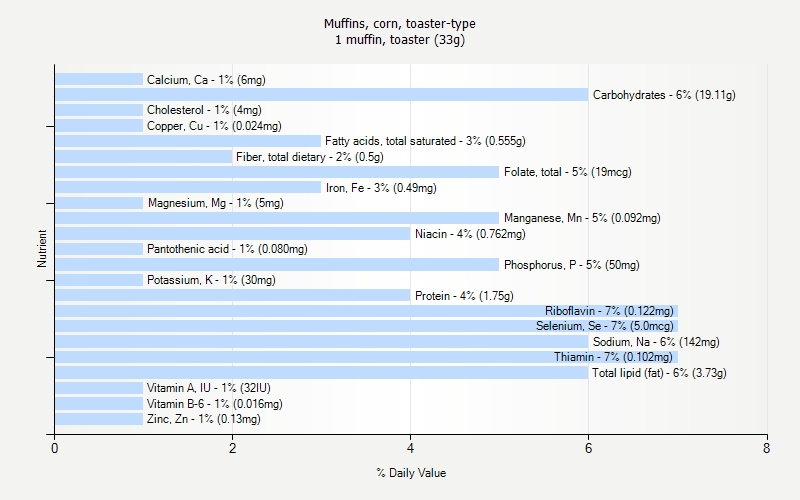The height and width of the screenshot is (500, 800).
Task: Click 'Vitamin B-6 - 1% (0.016mg)' label
Action: tap(215, 404)
